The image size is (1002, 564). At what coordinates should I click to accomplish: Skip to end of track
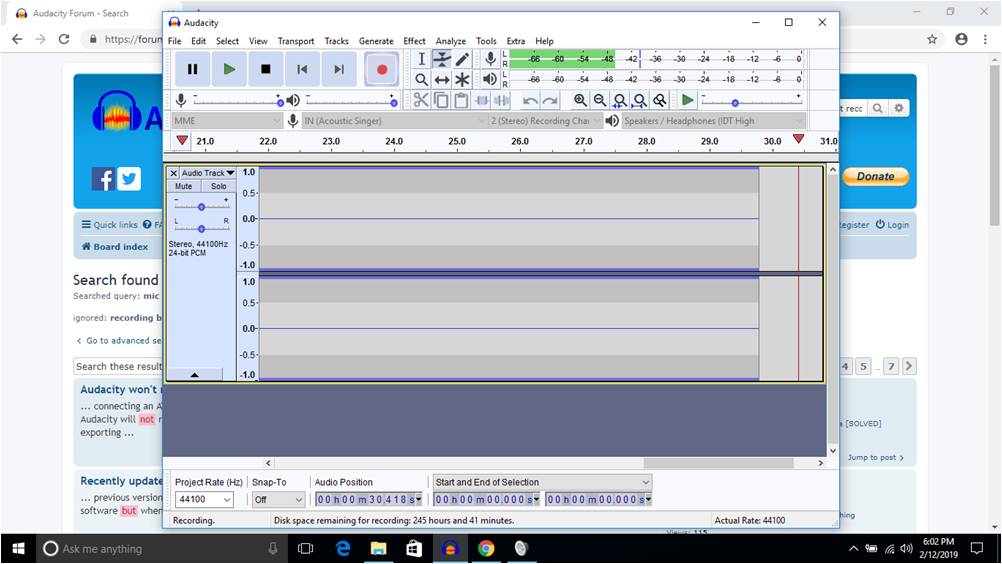coord(339,70)
